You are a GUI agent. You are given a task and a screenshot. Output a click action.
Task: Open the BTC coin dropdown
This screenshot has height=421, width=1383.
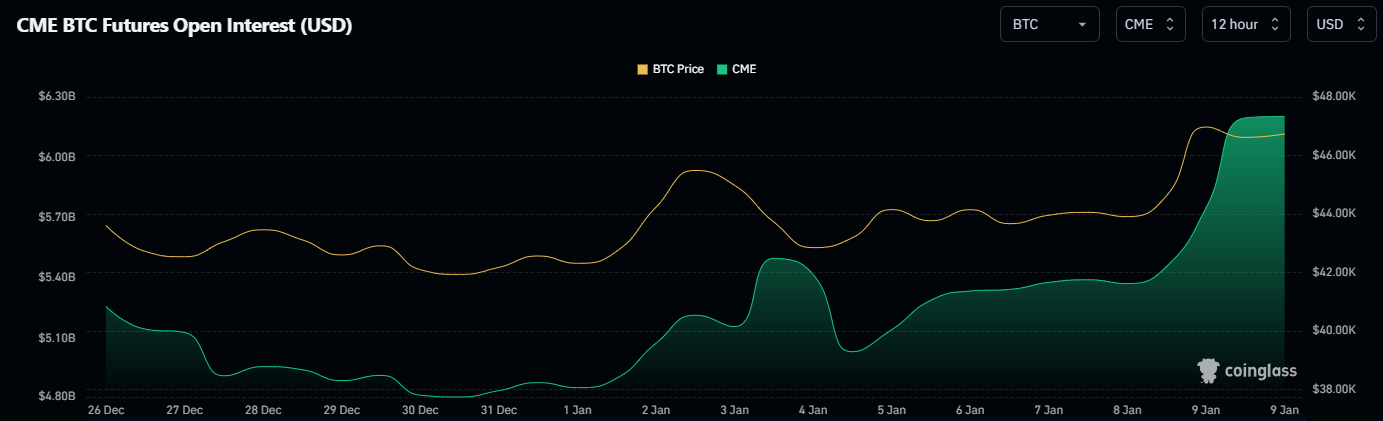point(1049,24)
